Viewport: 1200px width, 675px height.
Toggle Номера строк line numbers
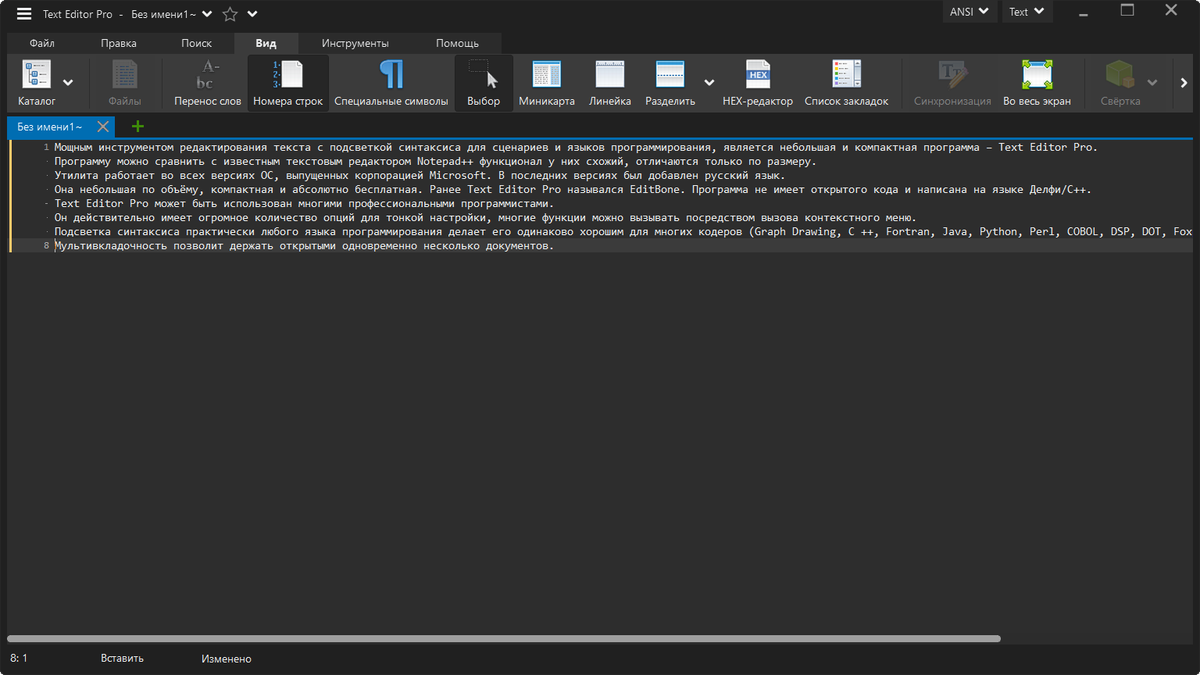[288, 83]
